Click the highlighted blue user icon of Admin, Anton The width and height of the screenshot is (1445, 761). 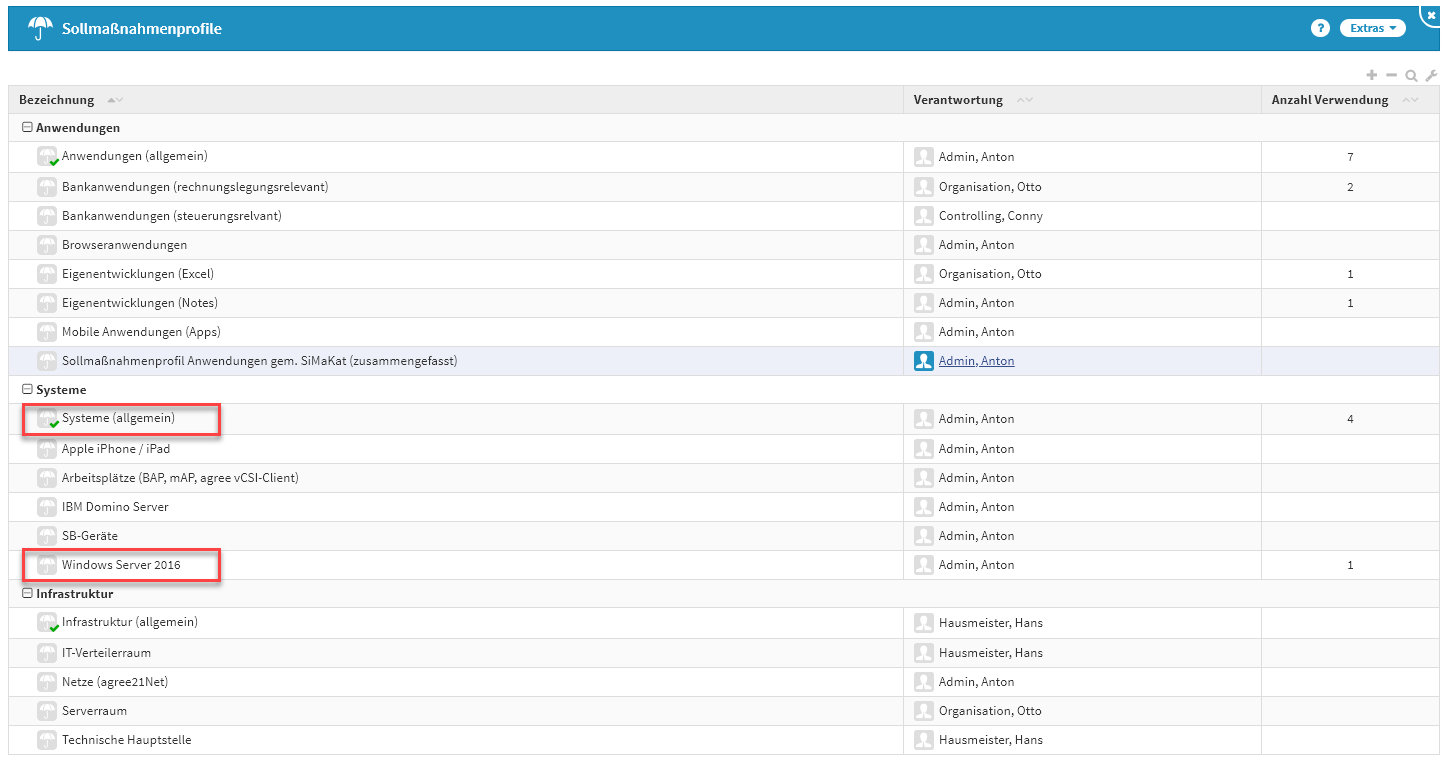point(924,361)
